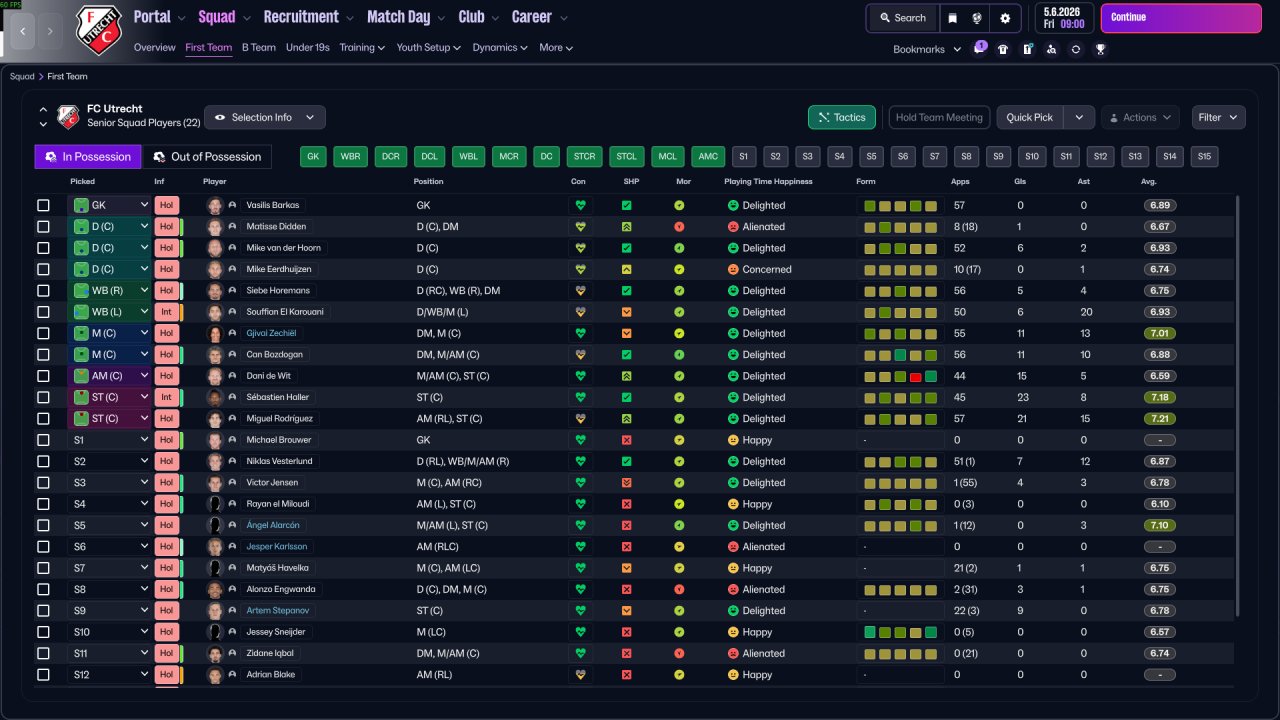Open AM (C) picked dropdown for Dani de Wit

[x=109, y=376]
